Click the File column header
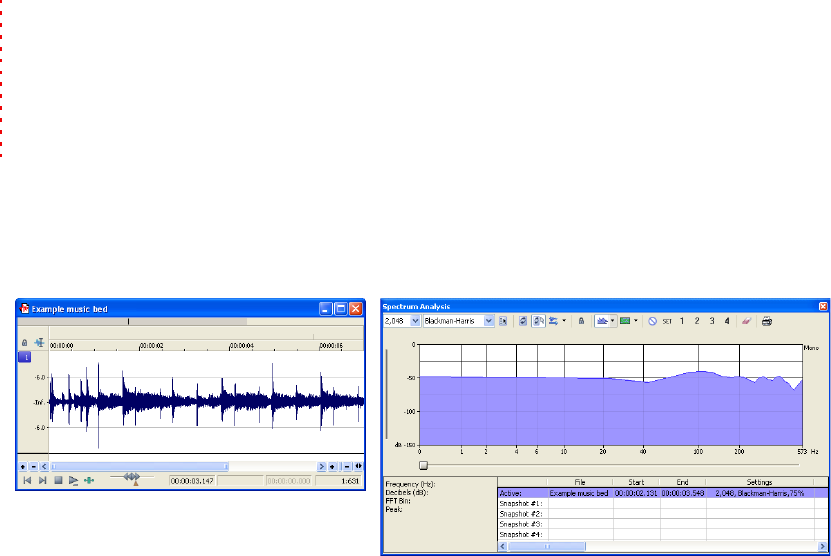831x556 pixels. (580, 482)
